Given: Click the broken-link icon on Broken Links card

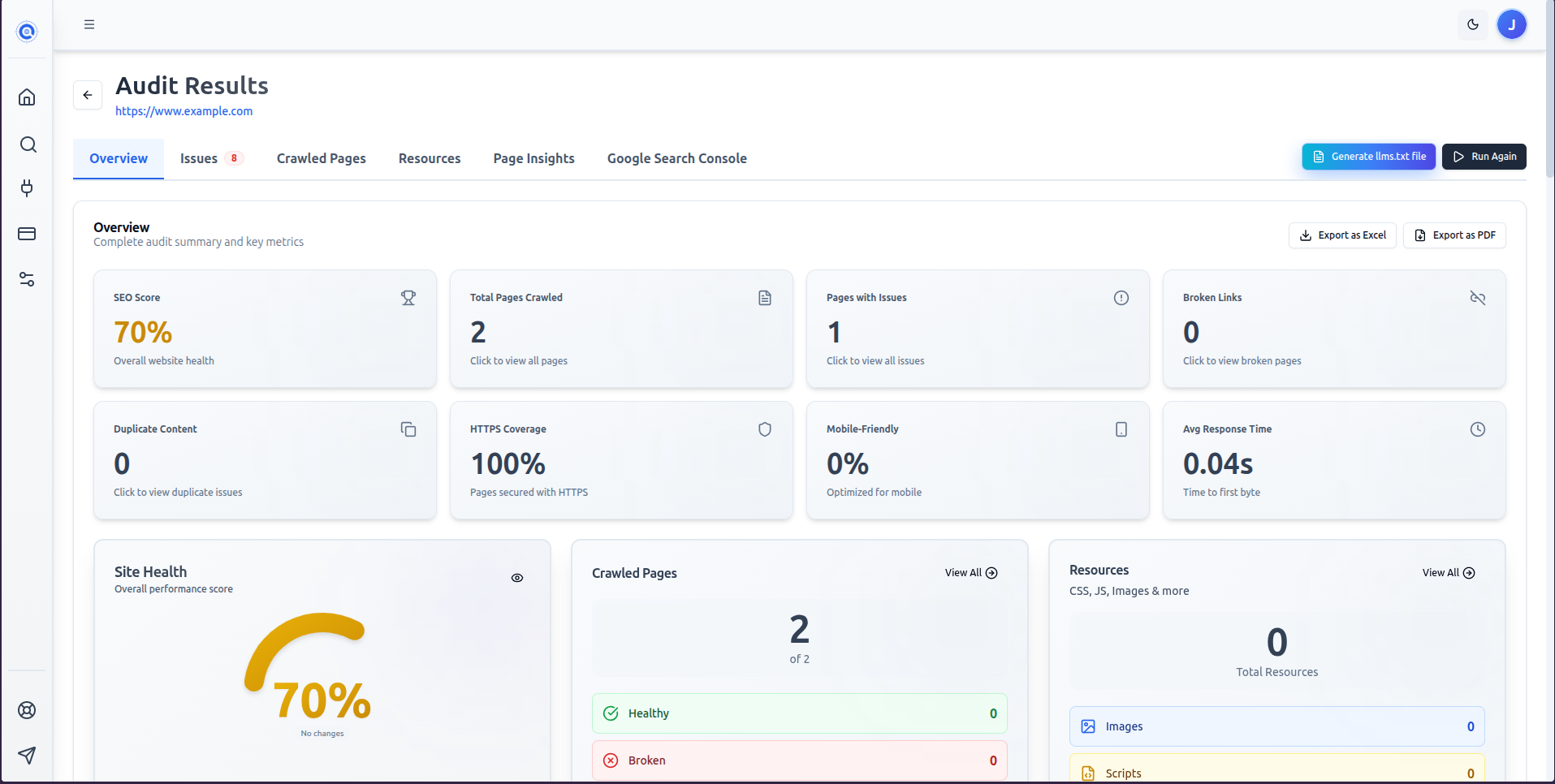Looking at the screenshot, I should [1477, 297].
